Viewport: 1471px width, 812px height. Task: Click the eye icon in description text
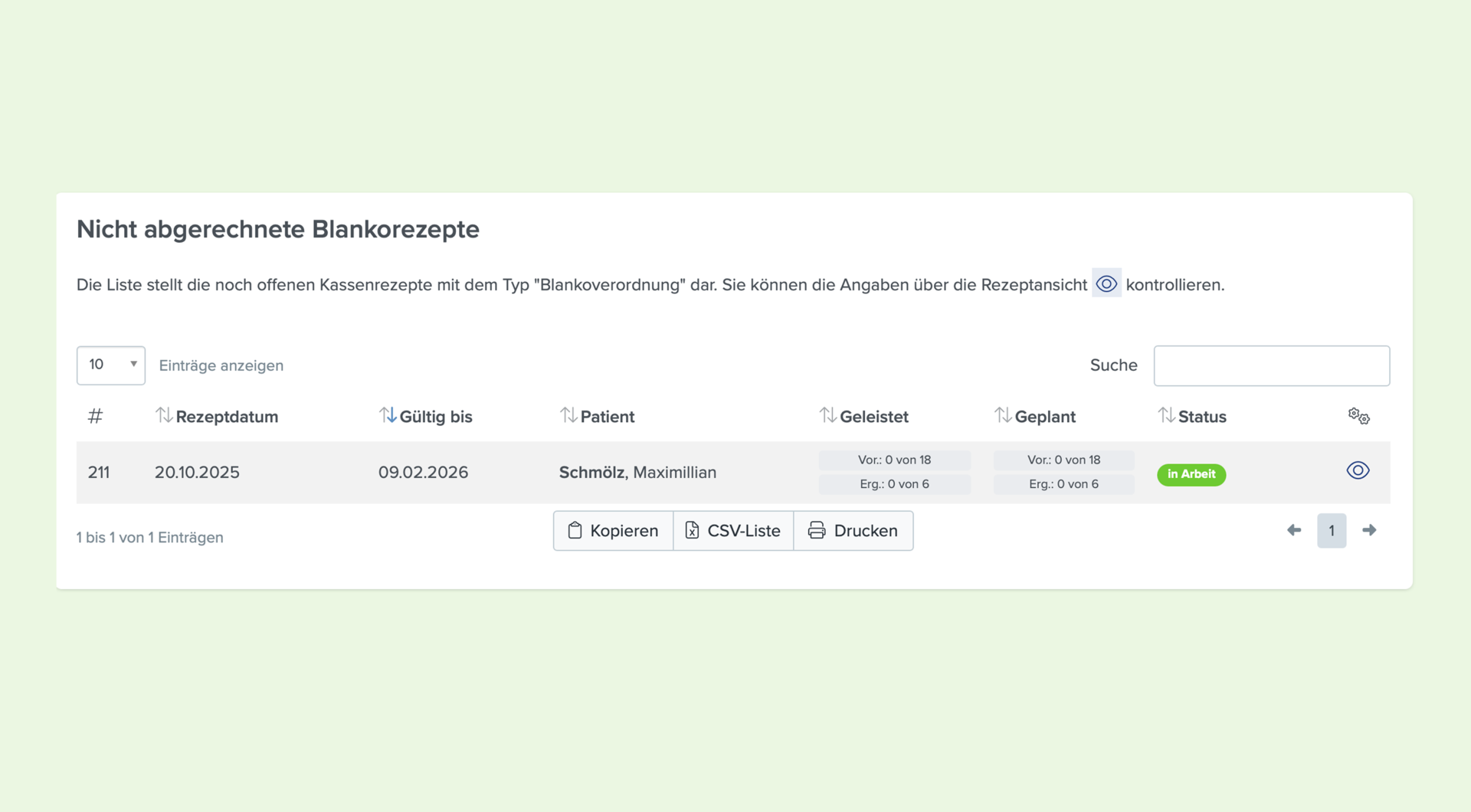[1106, 283]
